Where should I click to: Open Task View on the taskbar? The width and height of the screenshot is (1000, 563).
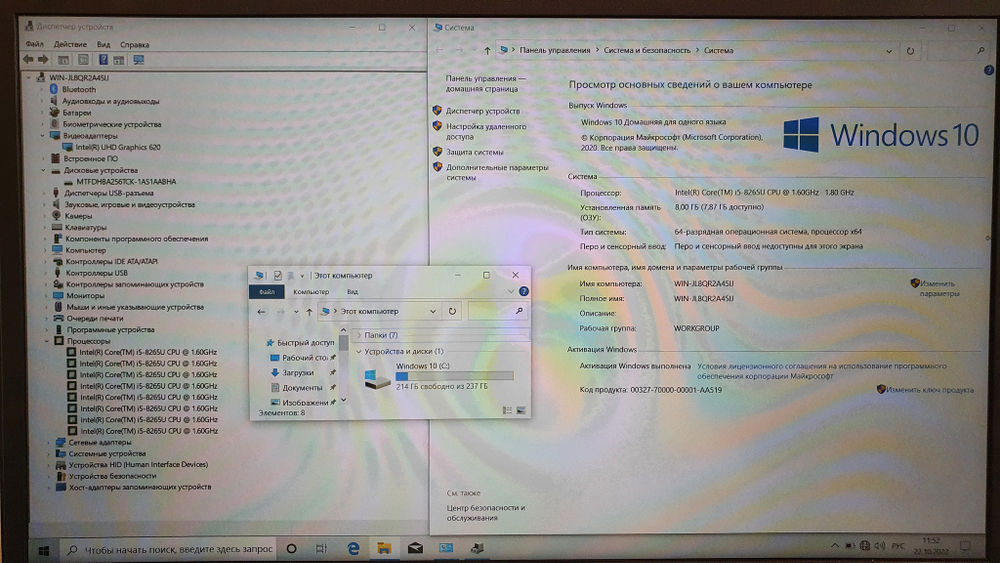pos(321,549)
